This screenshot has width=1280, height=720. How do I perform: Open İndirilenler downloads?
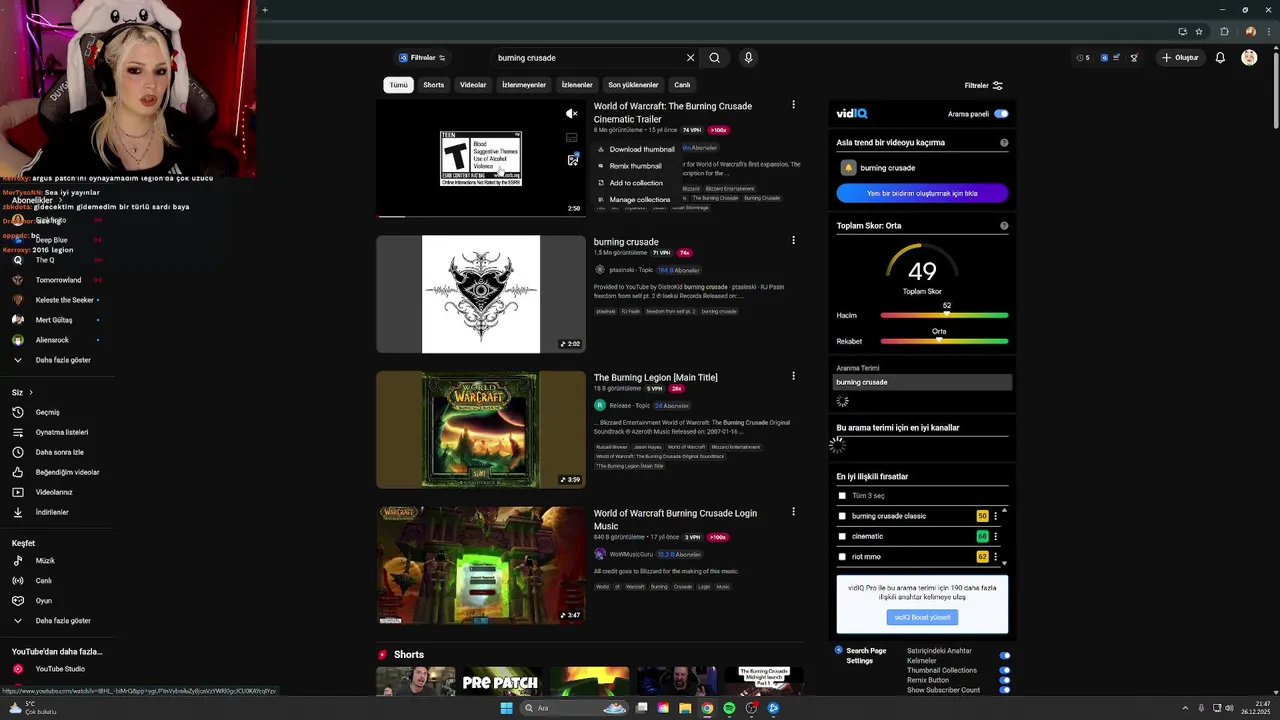(52, 512)
